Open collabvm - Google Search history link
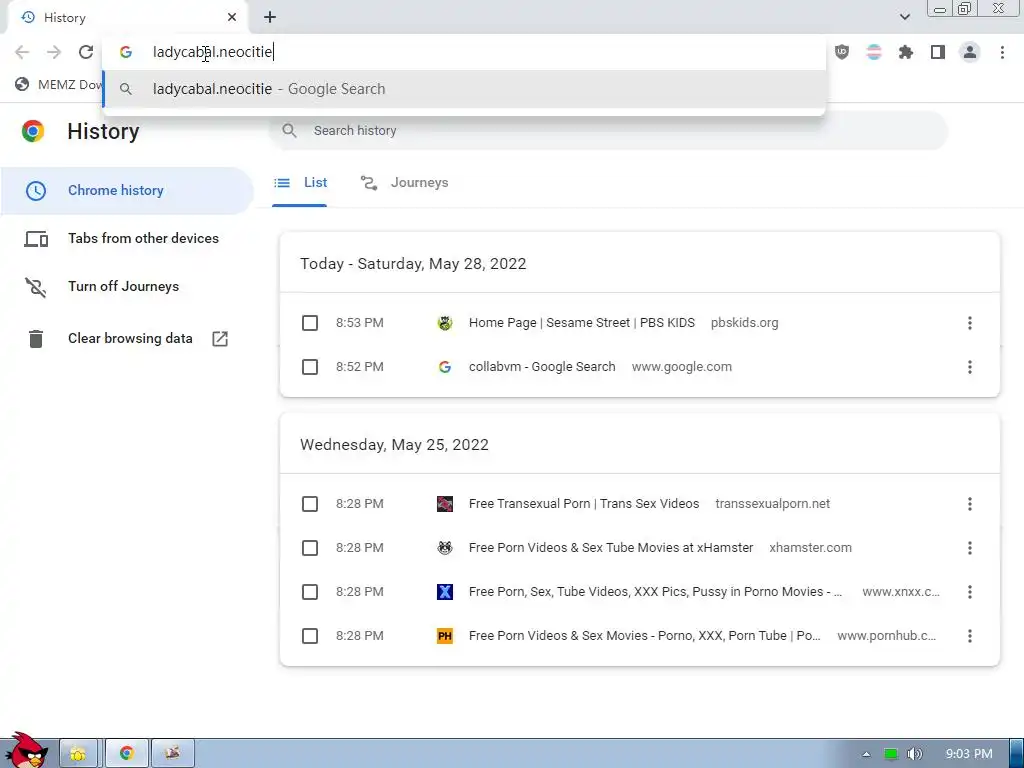This screenshot has height=768, width=1024. pyautogui.click(x=542, y=367)
